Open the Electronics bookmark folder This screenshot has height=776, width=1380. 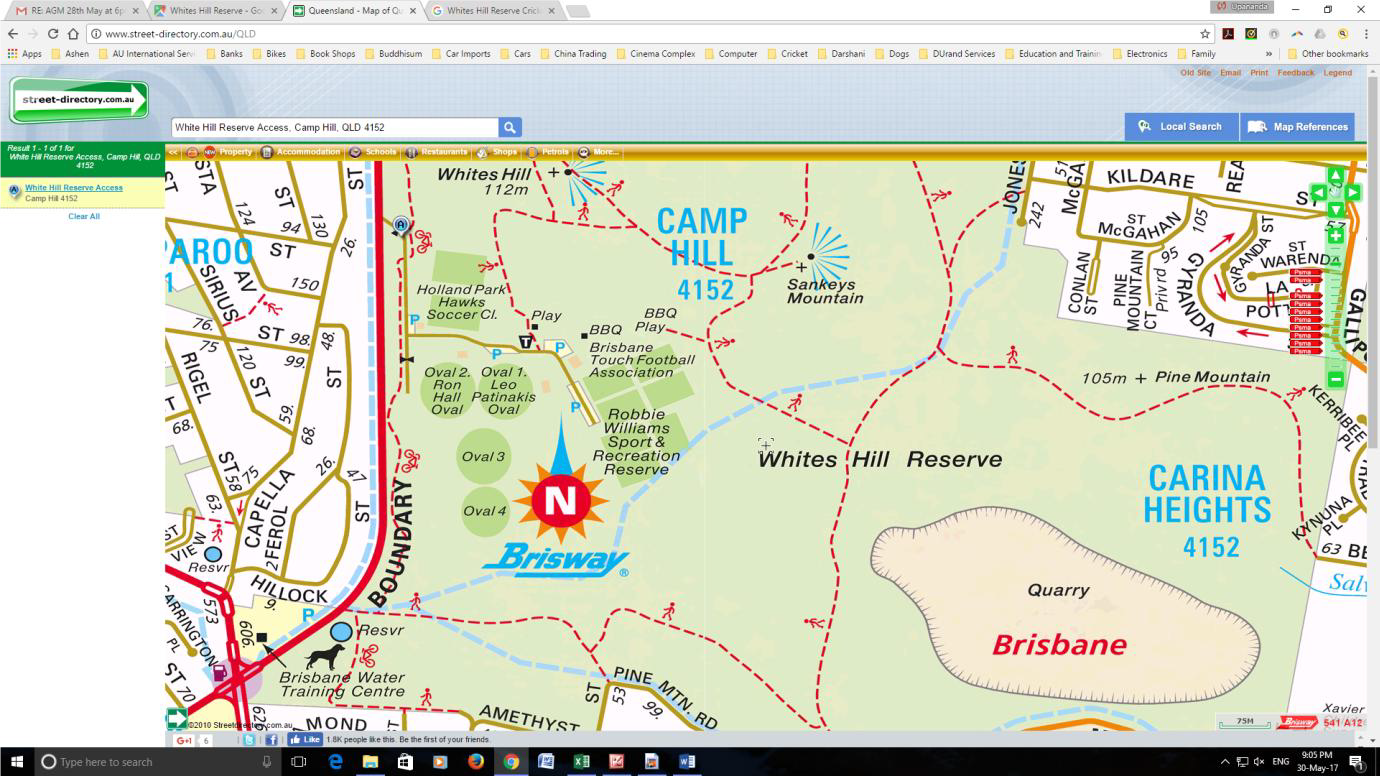[x=1139, y=54]
